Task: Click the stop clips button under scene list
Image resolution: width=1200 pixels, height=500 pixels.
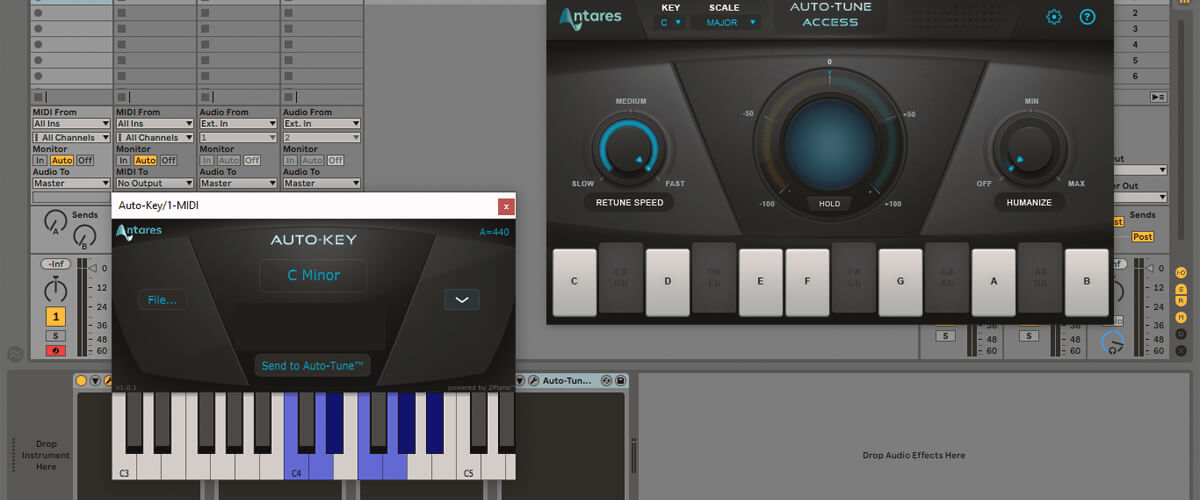Action: [1158, 96]
